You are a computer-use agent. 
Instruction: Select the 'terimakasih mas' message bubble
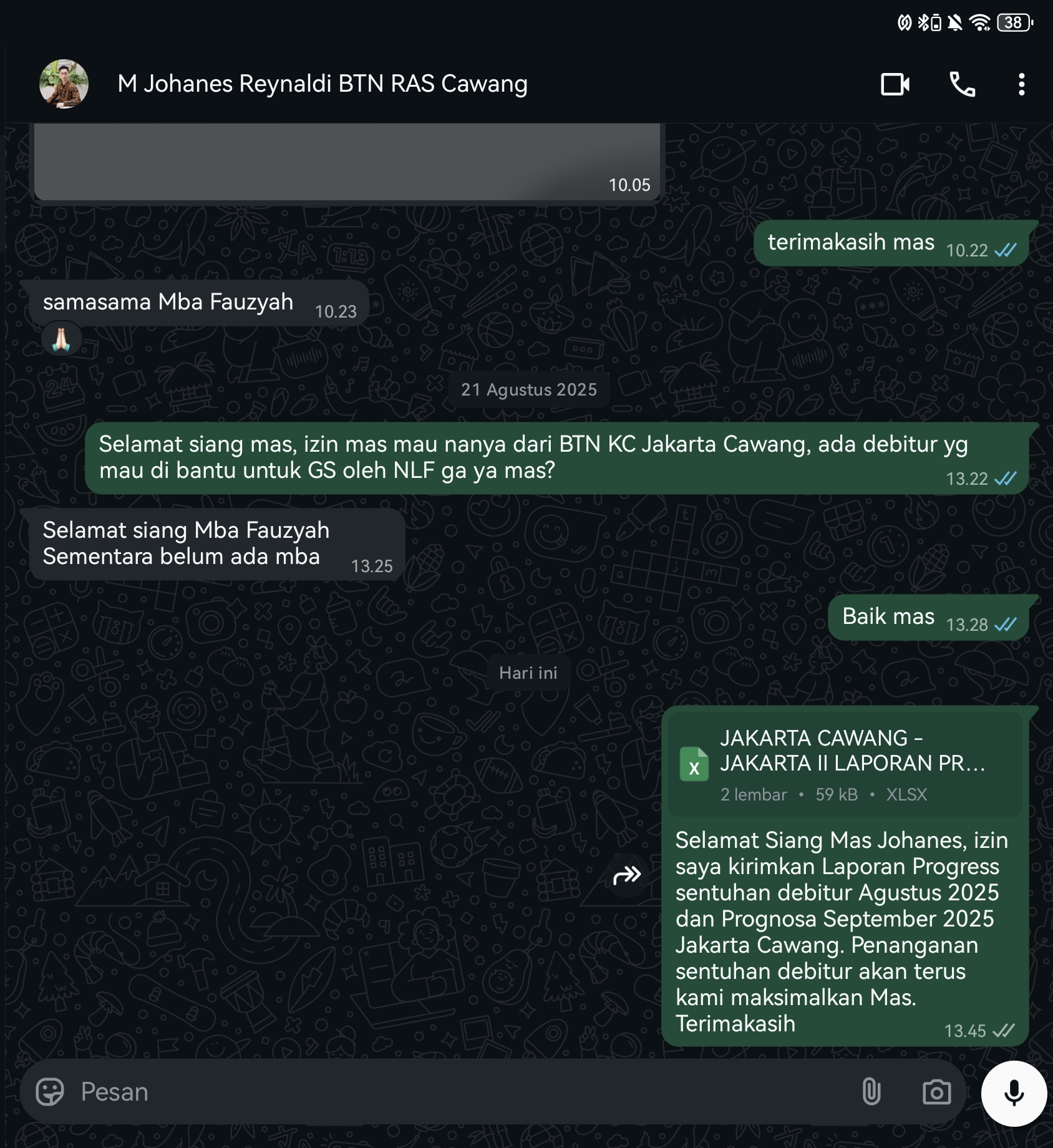891,243
